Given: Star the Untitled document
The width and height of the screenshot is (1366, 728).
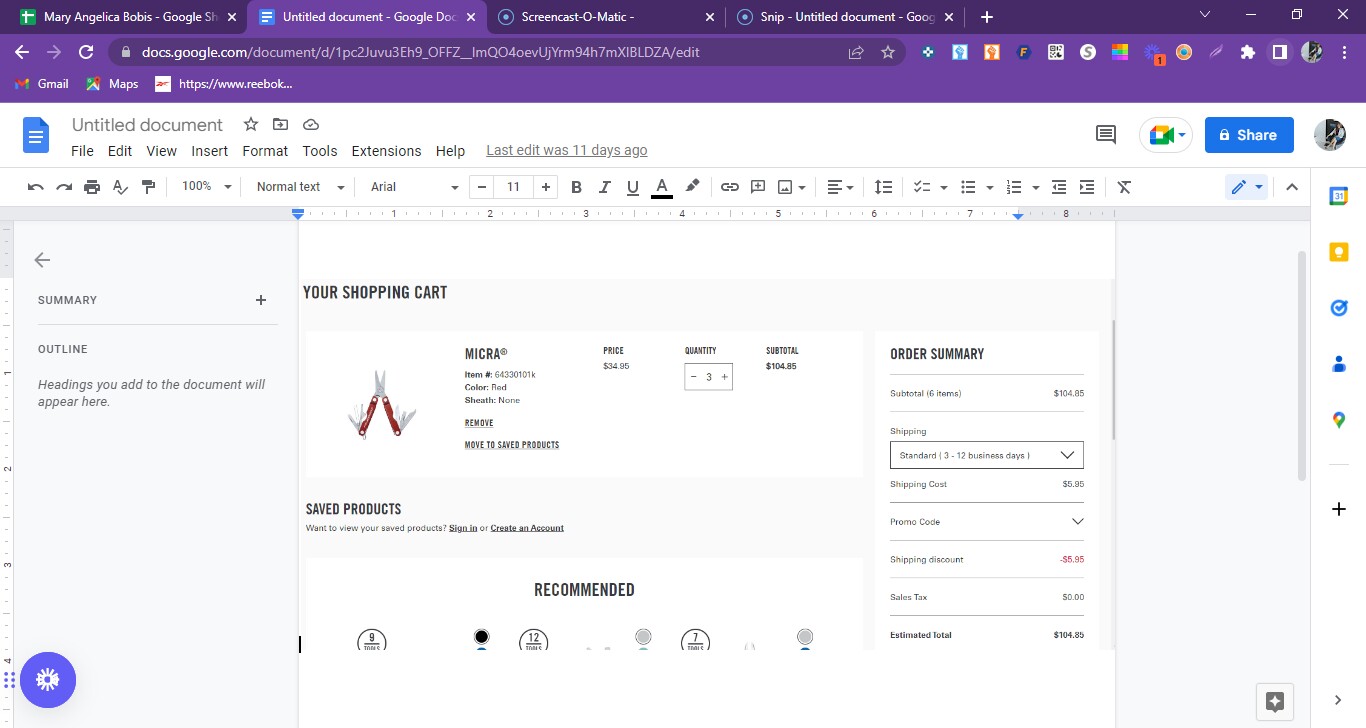Looking at the screenshot, I should point(250,124).
